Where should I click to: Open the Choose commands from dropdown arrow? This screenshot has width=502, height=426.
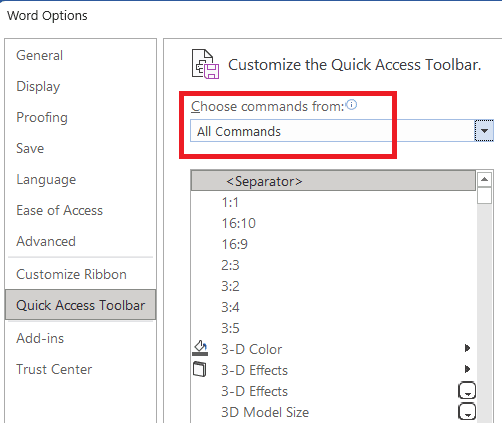pos(484,131)
